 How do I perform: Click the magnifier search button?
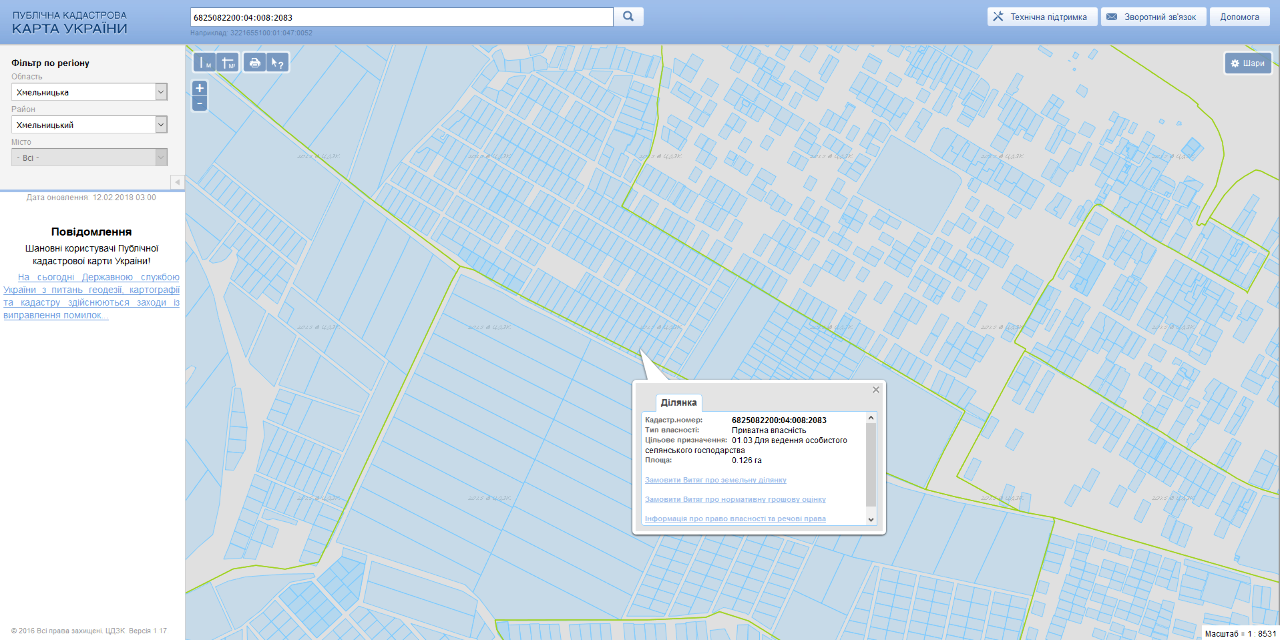click(x=628, y=17)
